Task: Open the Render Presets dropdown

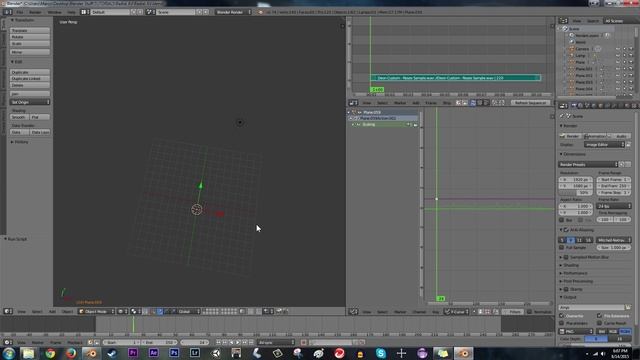Action: tap(588, 164)
